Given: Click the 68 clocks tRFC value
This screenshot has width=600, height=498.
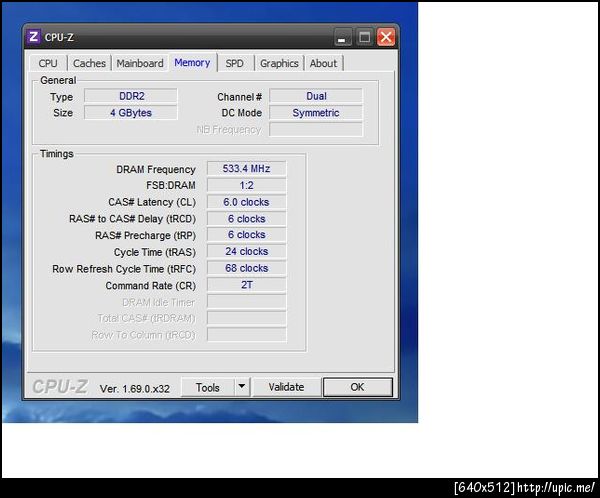Looking at the screenshot, I should 246,268.
